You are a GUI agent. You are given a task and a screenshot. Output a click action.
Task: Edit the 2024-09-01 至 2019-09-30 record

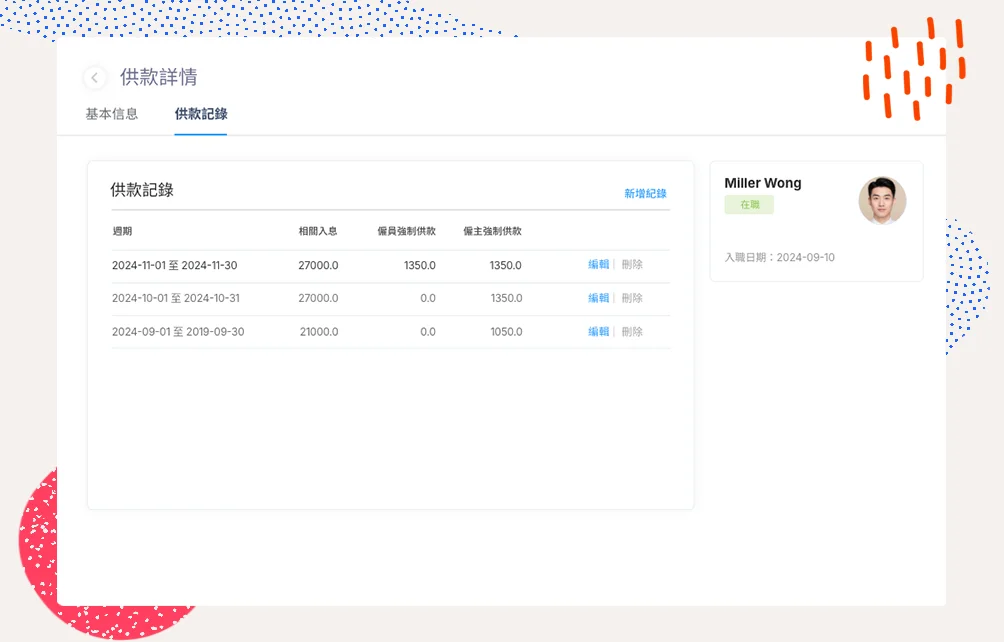click(598, 332)
